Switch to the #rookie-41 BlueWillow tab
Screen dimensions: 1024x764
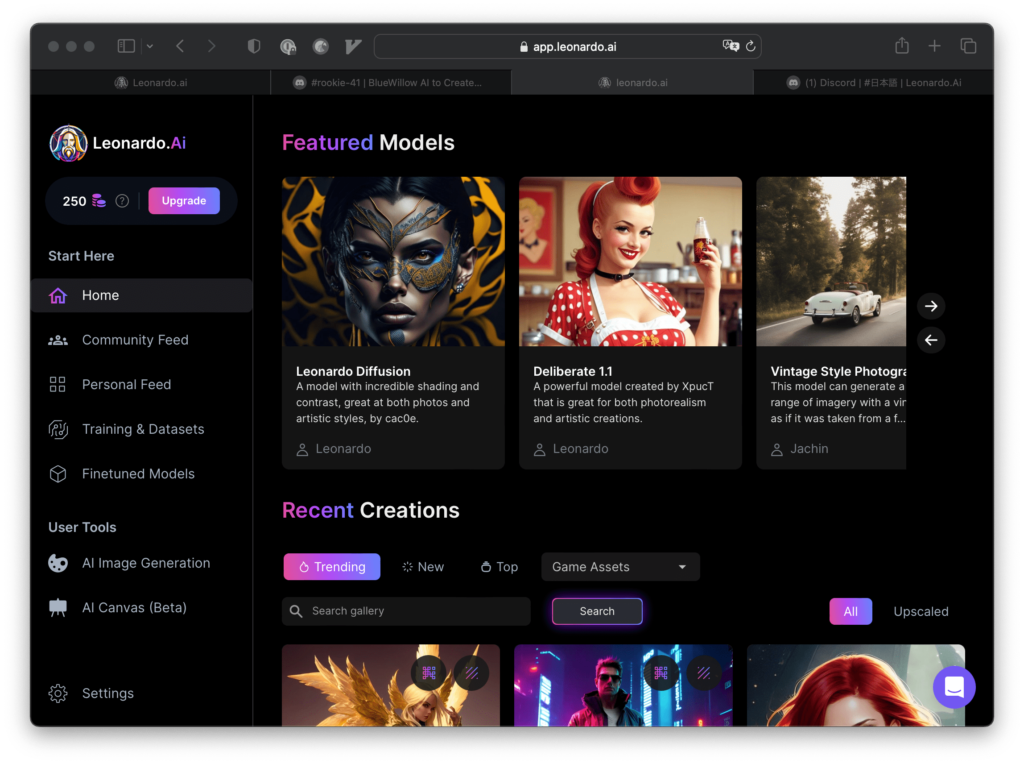tap(391, 82)
